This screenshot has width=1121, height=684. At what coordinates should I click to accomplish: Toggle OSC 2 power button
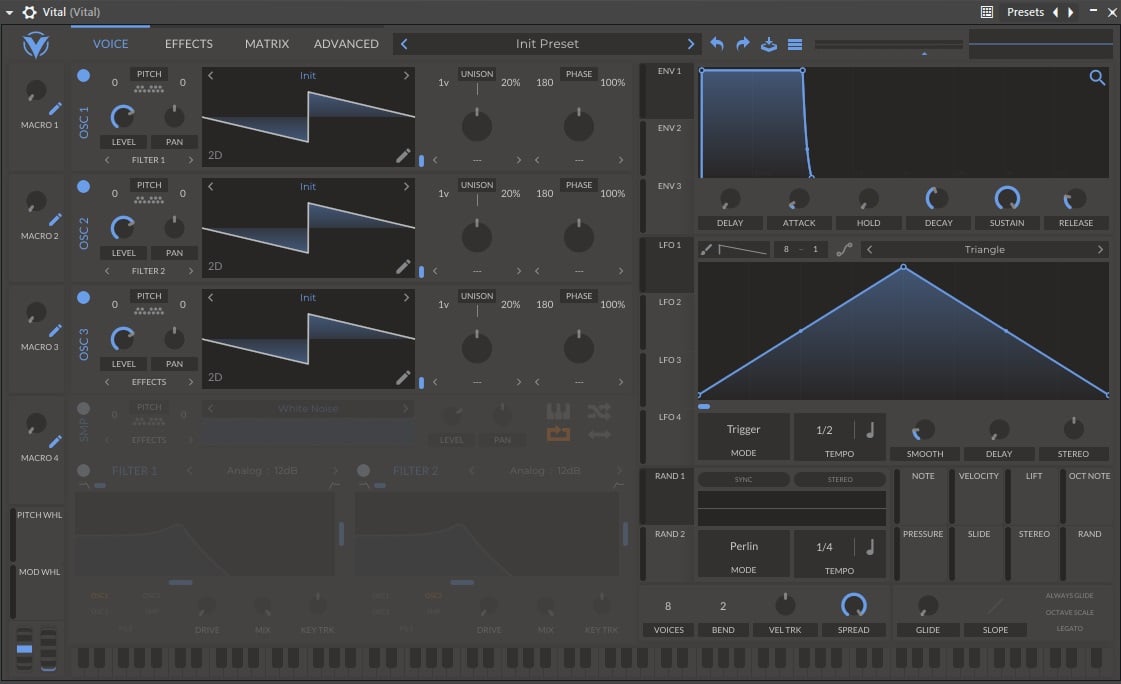pos(84,187)
